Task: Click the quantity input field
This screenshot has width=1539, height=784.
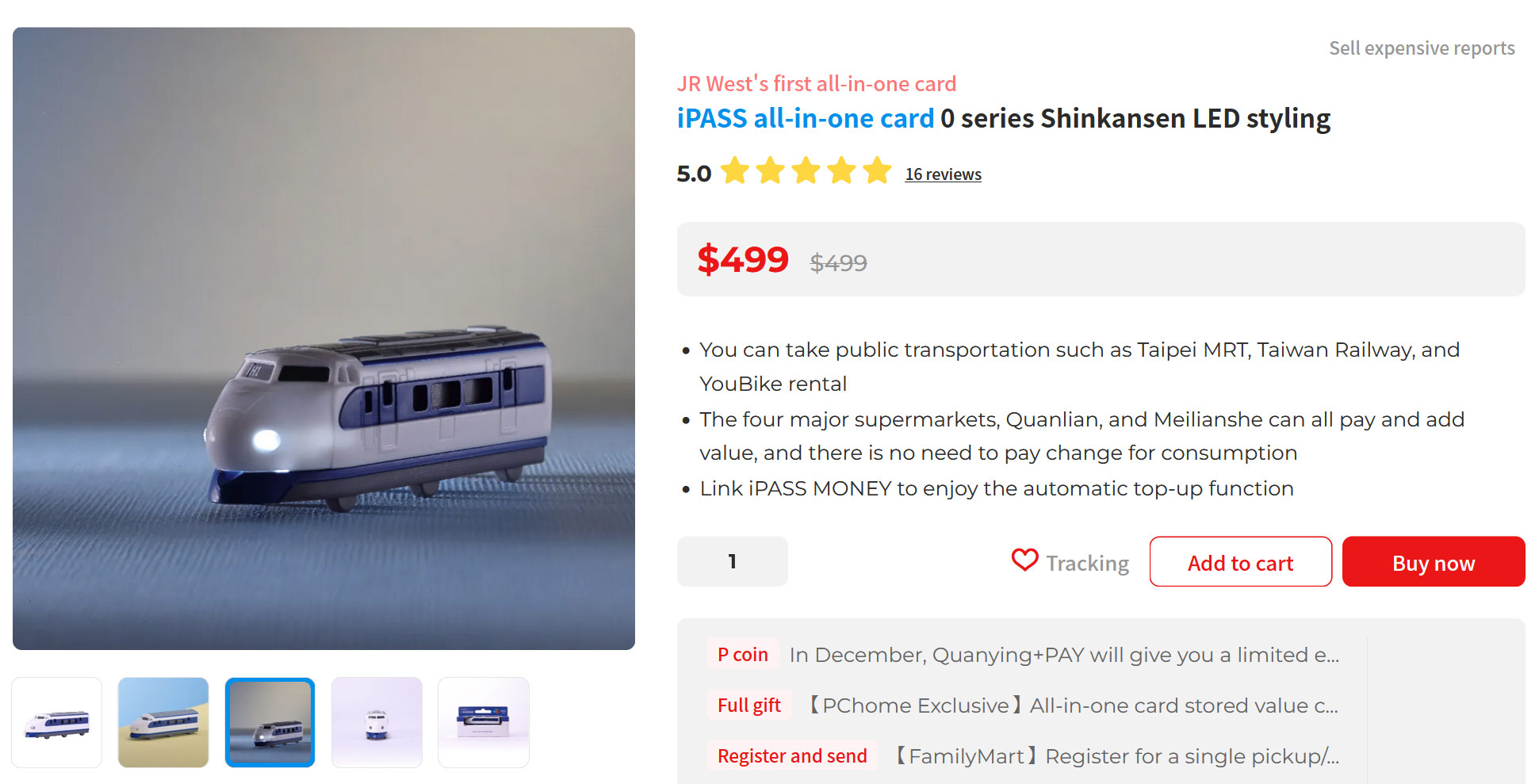Action: pos(732,562)
